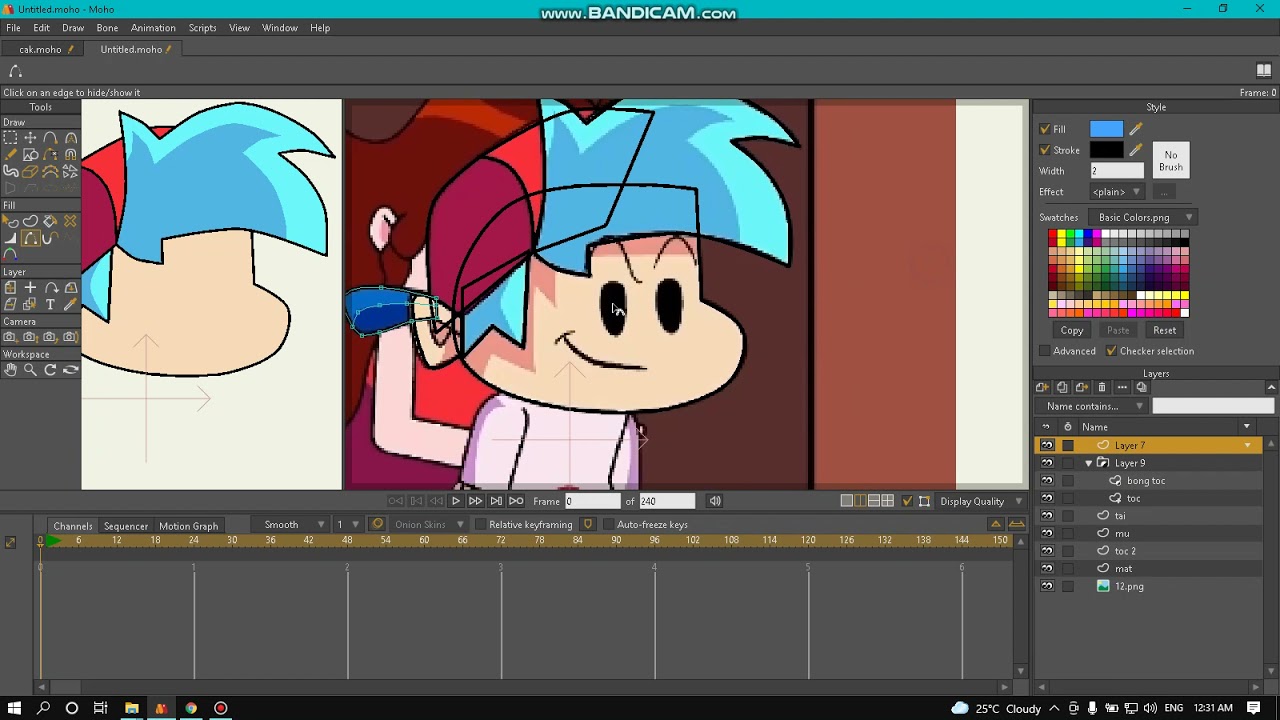Uncheck the Fill checkbox in Style panel
This screenshot has height=720, width=1280.
(1045, 129)
